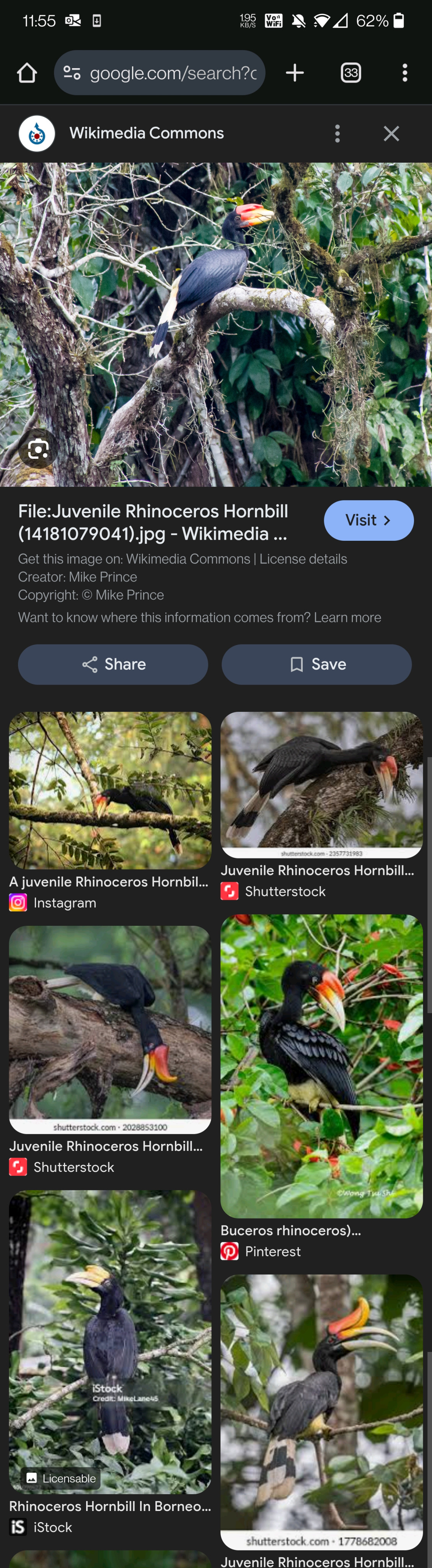Tap the google.com address bar
Image resolution: width=432 pixels, height=1568 pixels.
click(x=173, y=73)
